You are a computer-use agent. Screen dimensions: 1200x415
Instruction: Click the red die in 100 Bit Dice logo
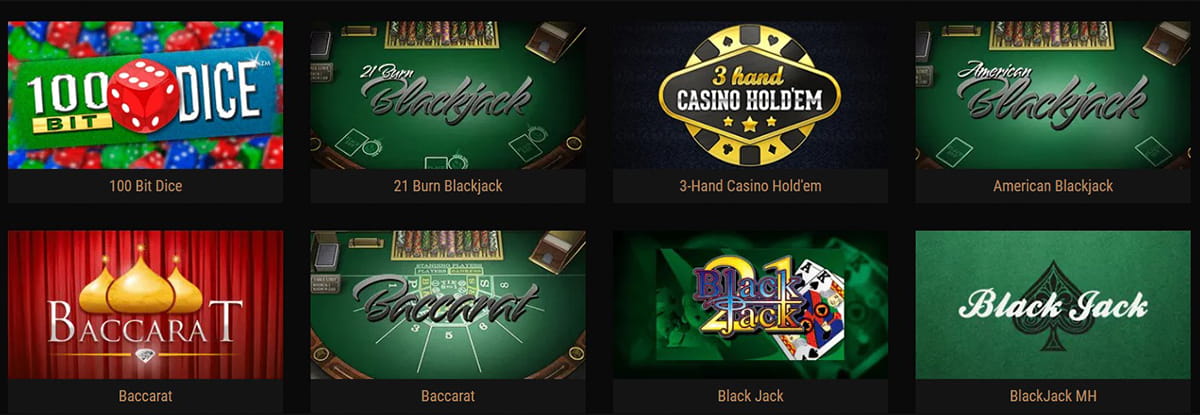point(145,95)
